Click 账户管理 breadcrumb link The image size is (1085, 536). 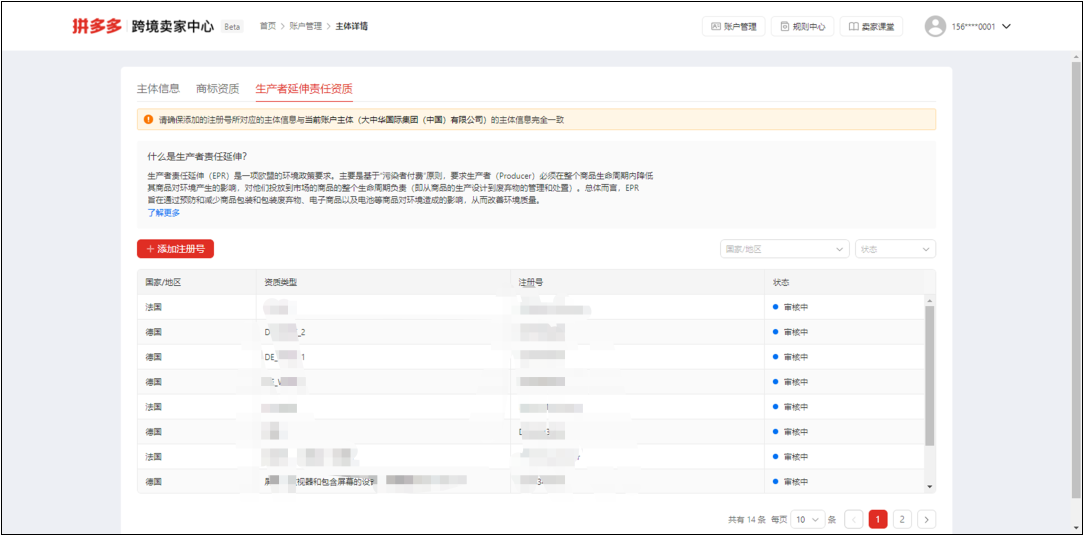click(x=305, y=26)
